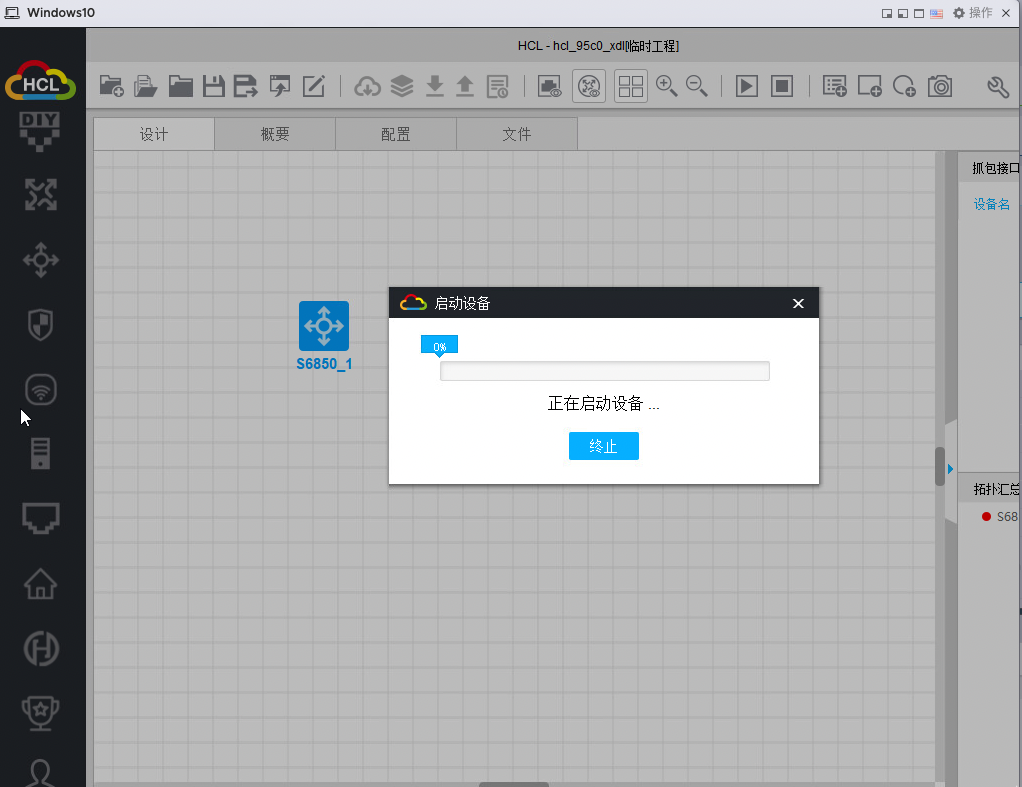Switch to the 配置 tab
Image resolution: width=1022 pixels, height=787 pixels.
pos(396,134)
